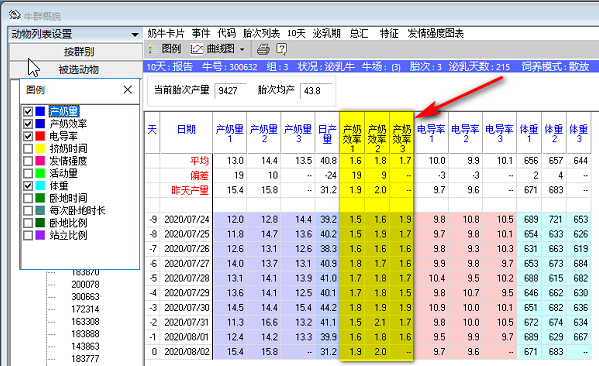Click the yellow 挤奶时间 color swatch
This screenshot has height=366, width=599.
tap(40, 149)
